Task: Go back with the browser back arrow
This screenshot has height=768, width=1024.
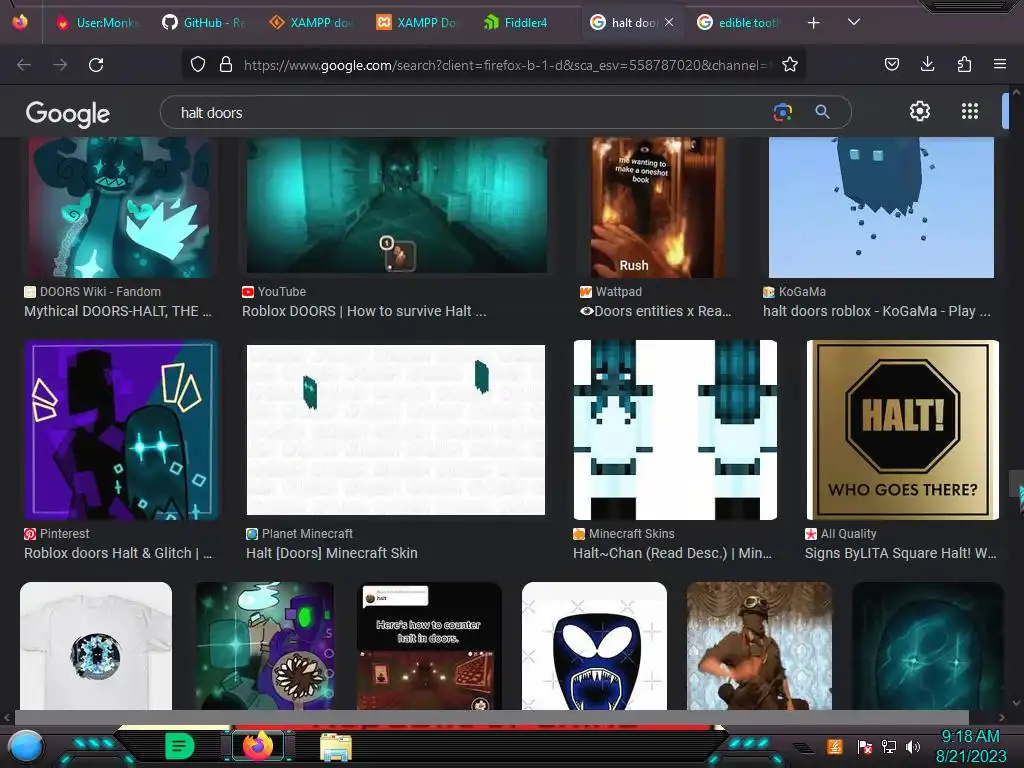Action: [x=24, y=65]
